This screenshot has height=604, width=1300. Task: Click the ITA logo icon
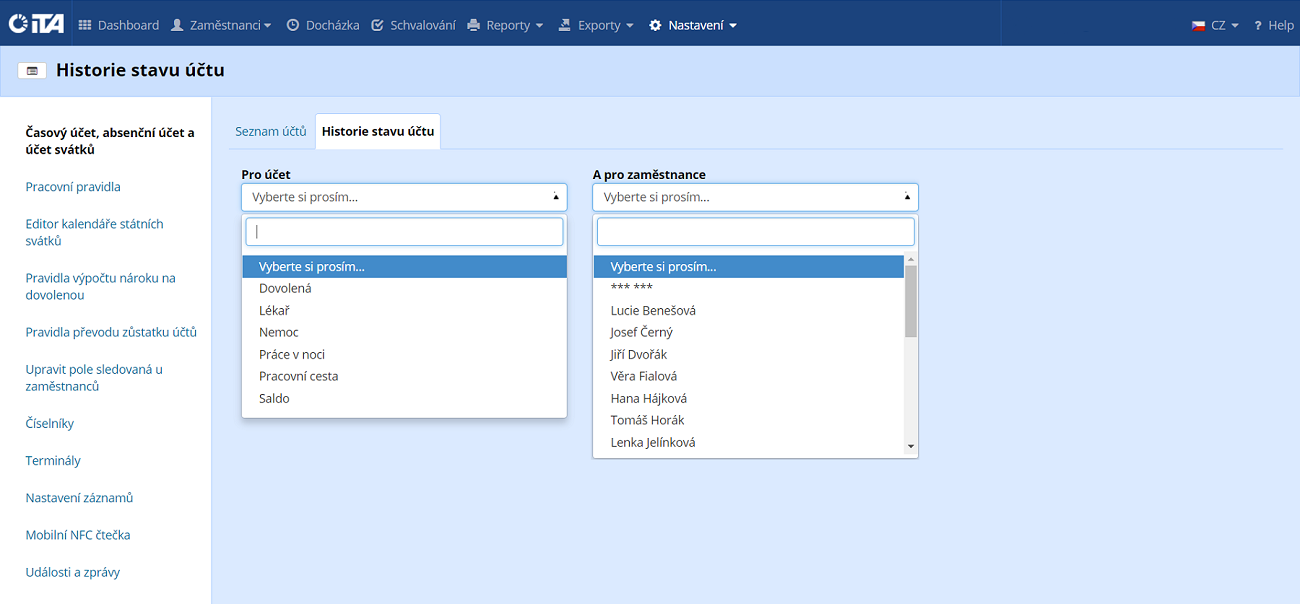tap(36, 24)
